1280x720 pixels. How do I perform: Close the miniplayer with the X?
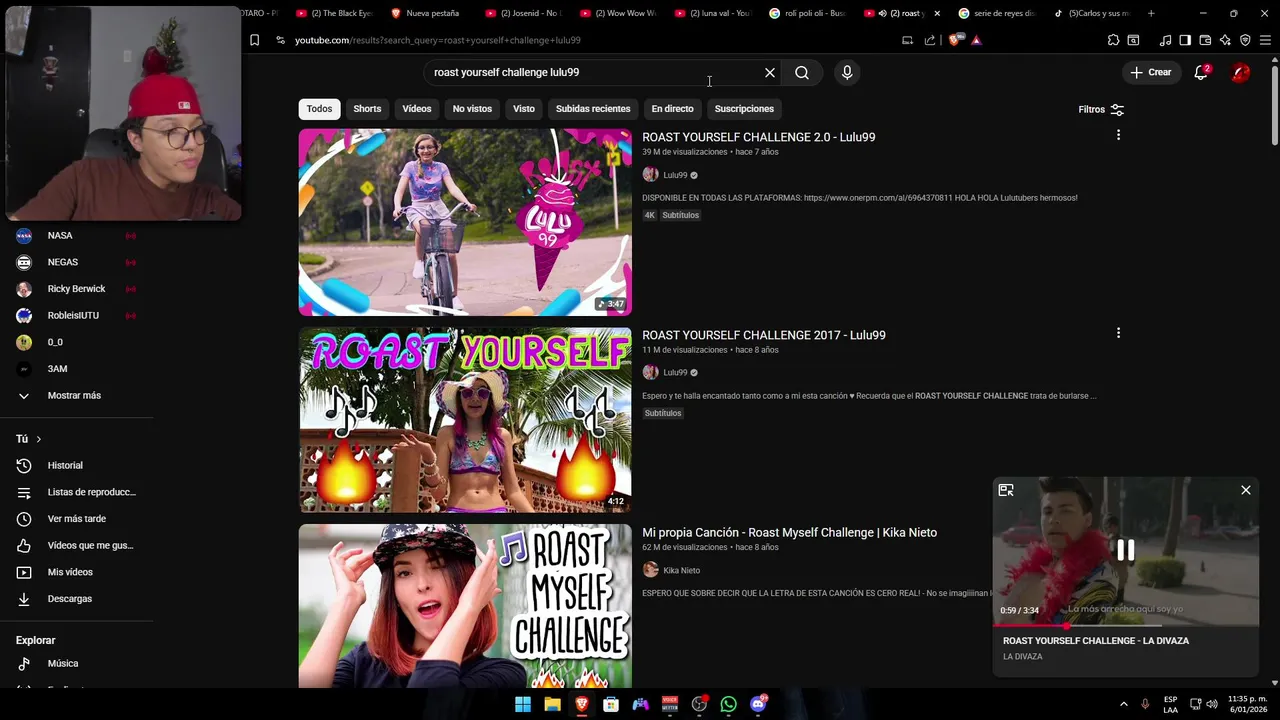pyautogui.click(x=1245, y=490)
